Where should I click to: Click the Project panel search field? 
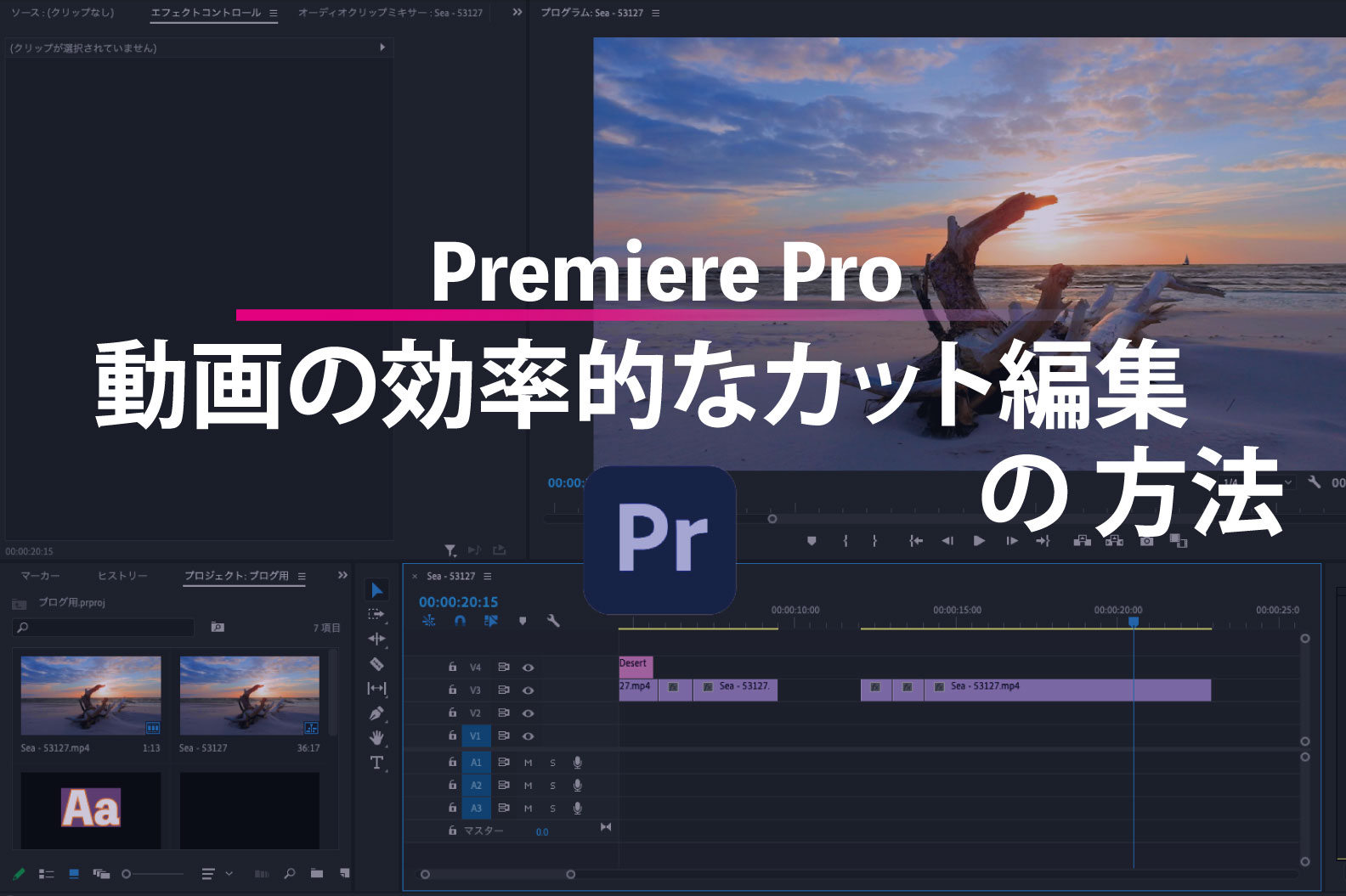tap(104, 627)
